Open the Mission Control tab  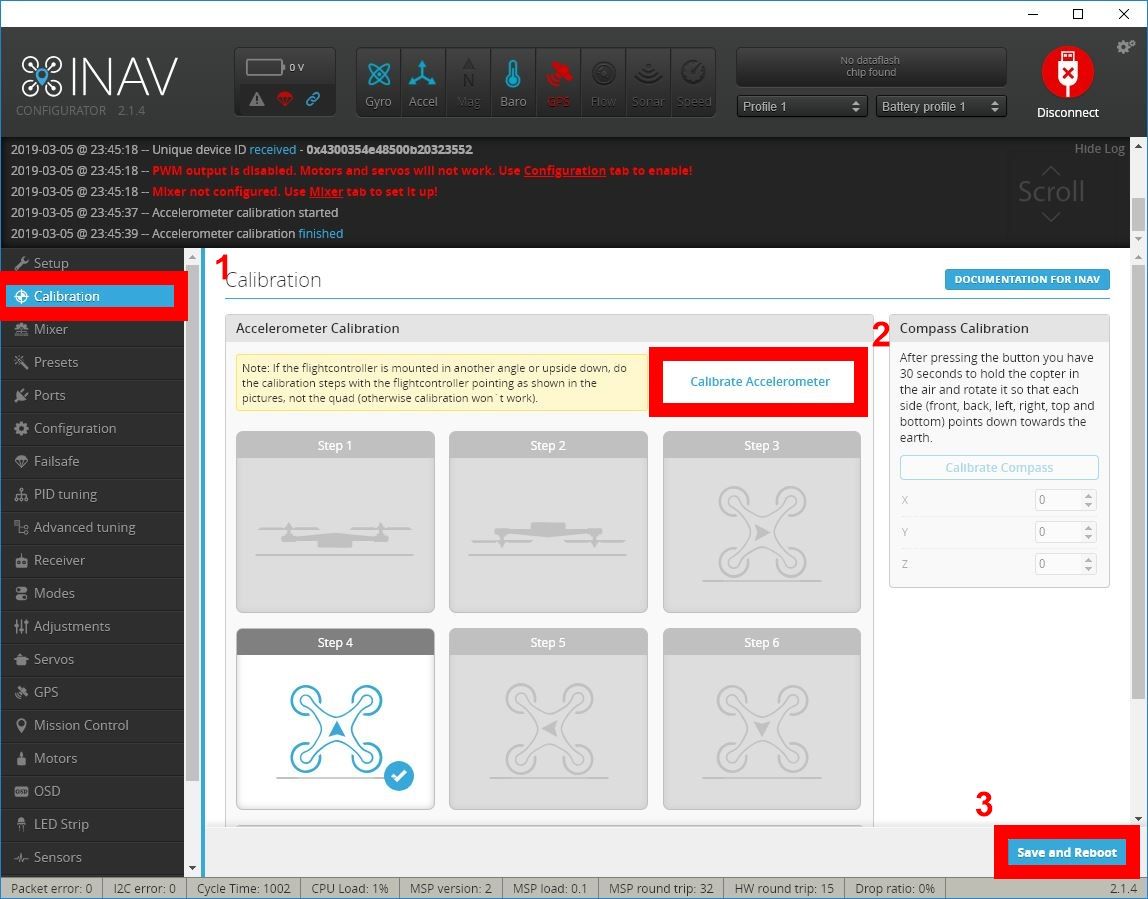tap(92, 725)
